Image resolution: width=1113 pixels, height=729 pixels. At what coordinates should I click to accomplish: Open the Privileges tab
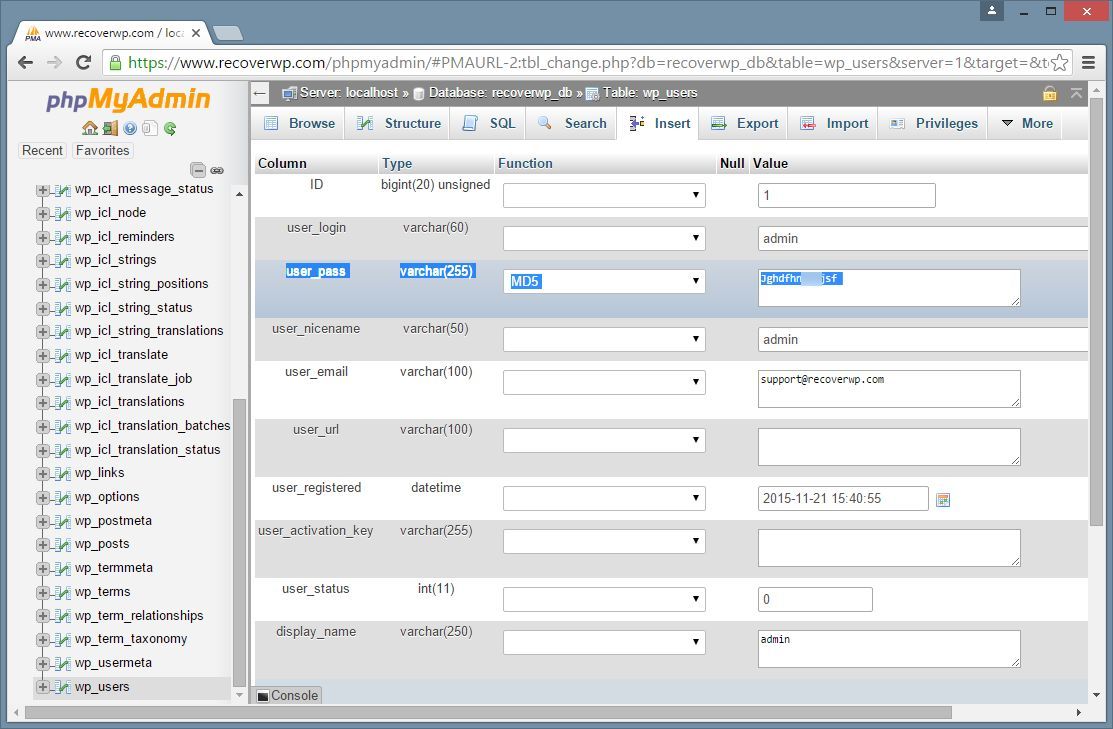[933, 124]
